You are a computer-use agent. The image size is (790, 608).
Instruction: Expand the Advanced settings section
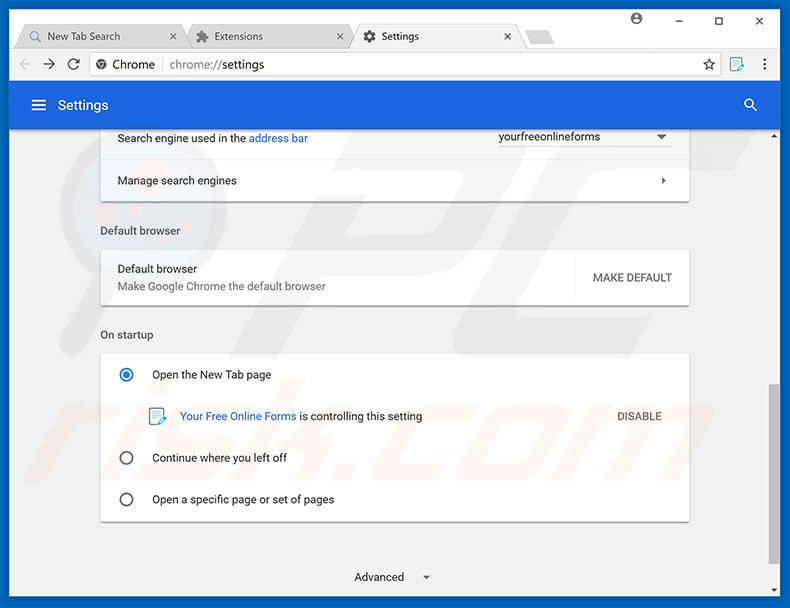pyautogui.click(x=392, y=577)
